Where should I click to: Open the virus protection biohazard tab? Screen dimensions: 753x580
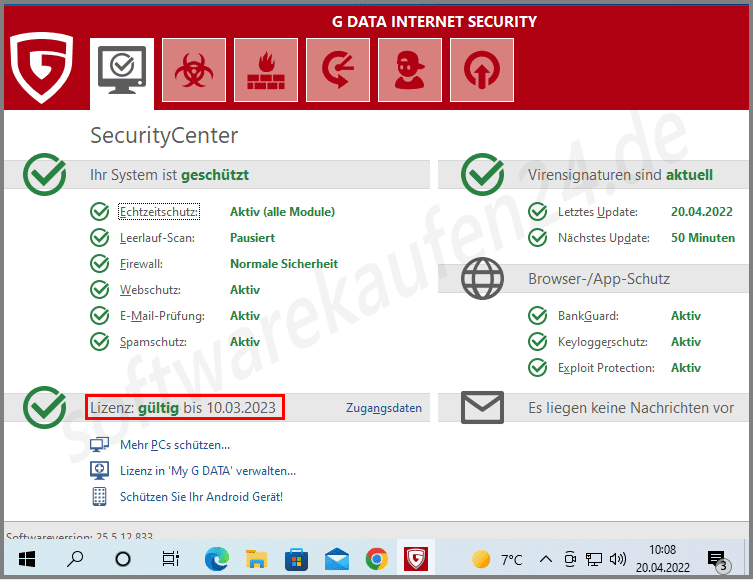(x=193, y=70)
